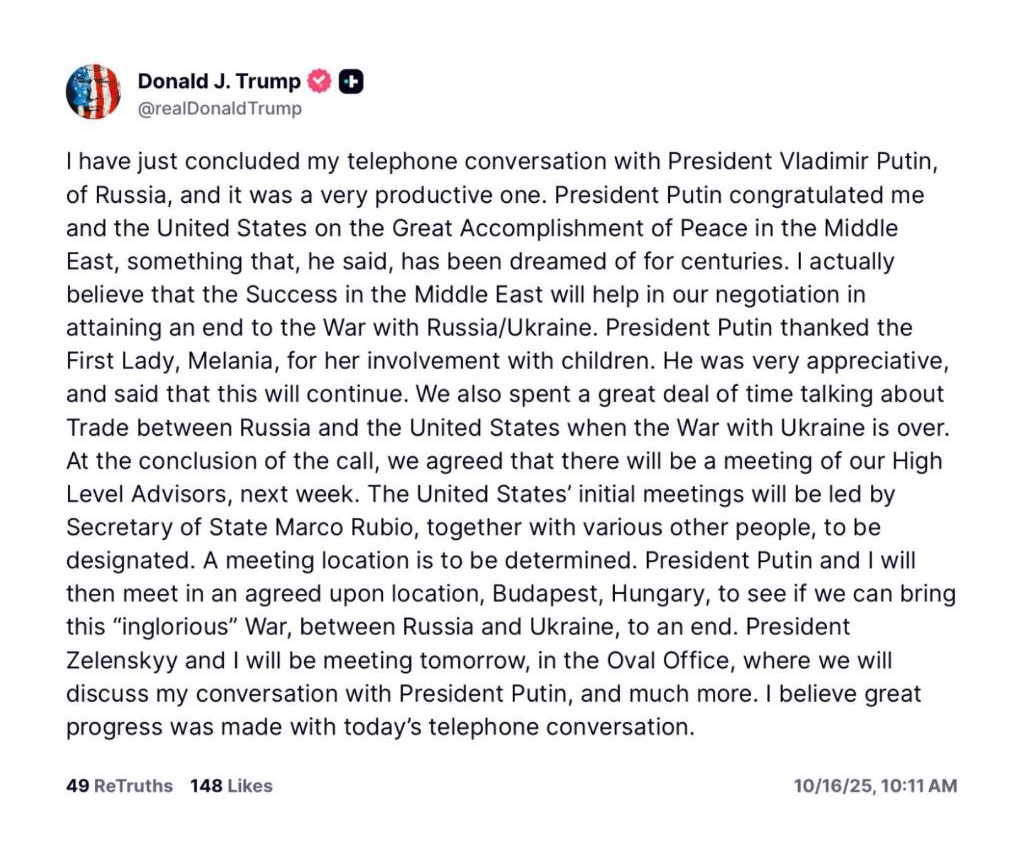Click the 10/16/25, 10:11 AM timestamp
This screenshot has width=1024, height=854.
click(875, 786)
